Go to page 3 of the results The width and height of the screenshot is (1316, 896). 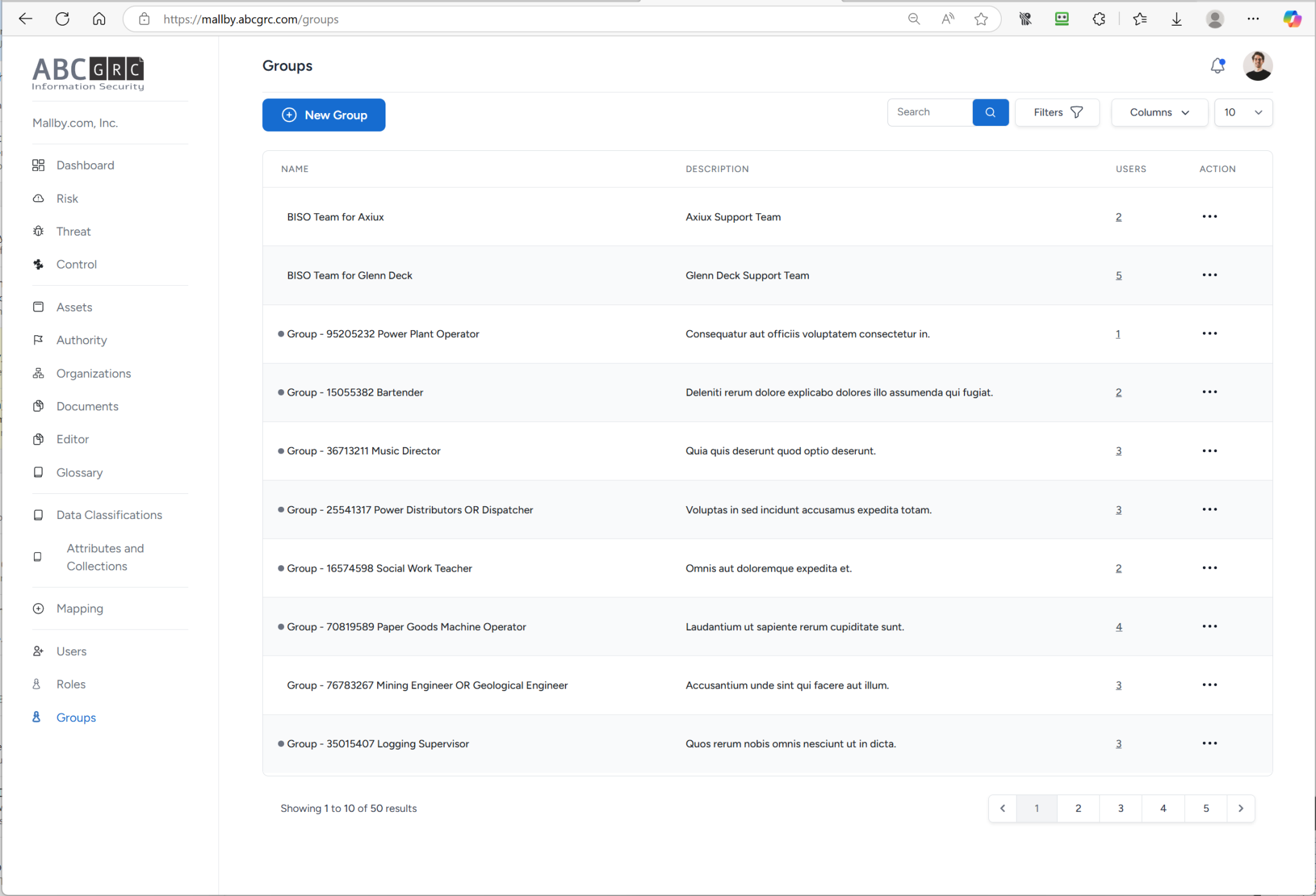1120,808
